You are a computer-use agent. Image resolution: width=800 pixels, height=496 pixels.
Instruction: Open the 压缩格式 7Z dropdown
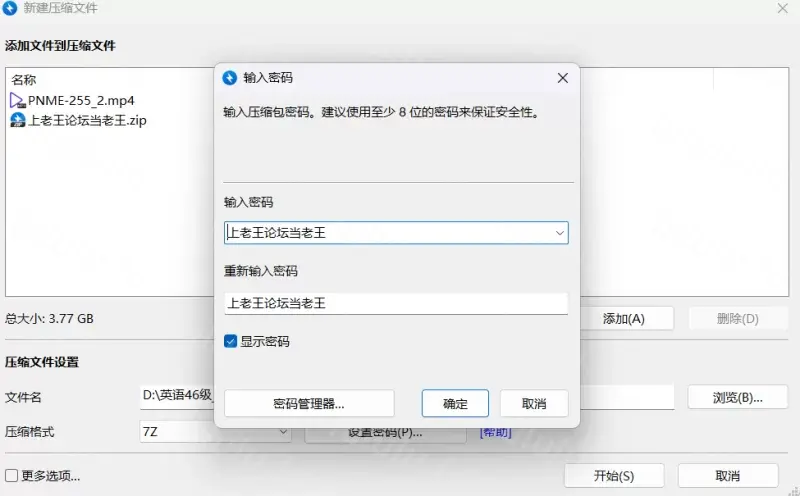coord(215,432)
